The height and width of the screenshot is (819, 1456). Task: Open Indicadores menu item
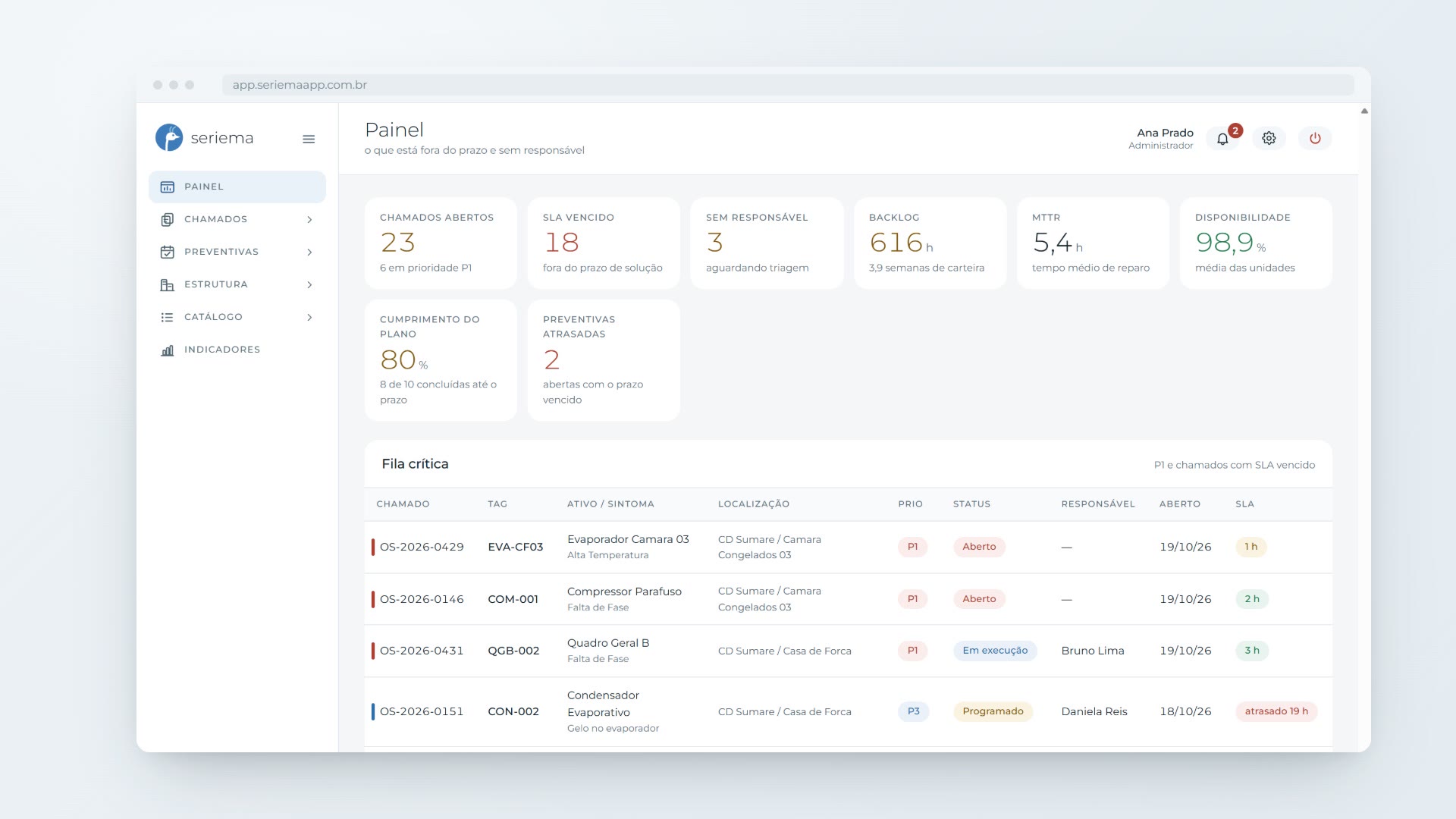237,350
